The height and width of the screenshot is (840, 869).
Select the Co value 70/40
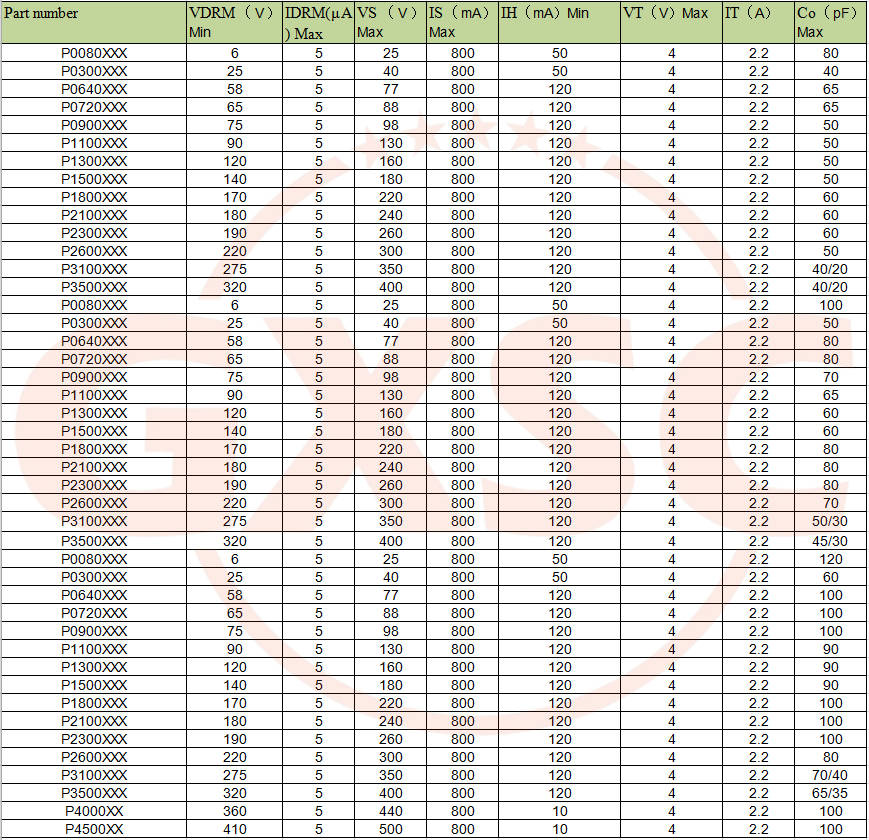coord(830,775)
